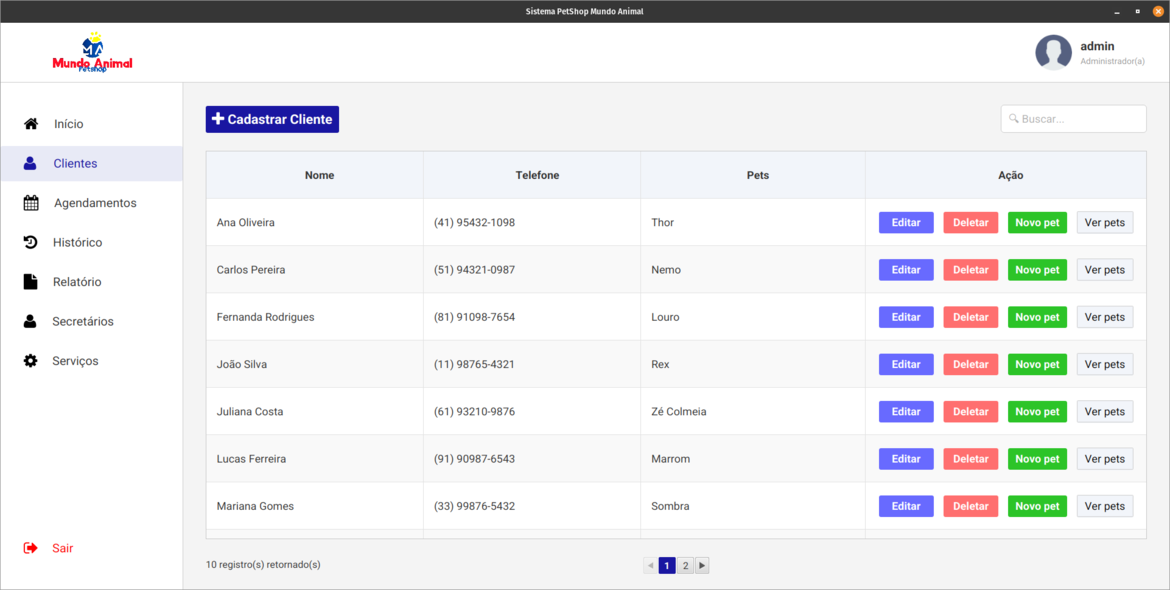
Task: Click the gear icon beside Serviços
Action: (x=31, y=361)
